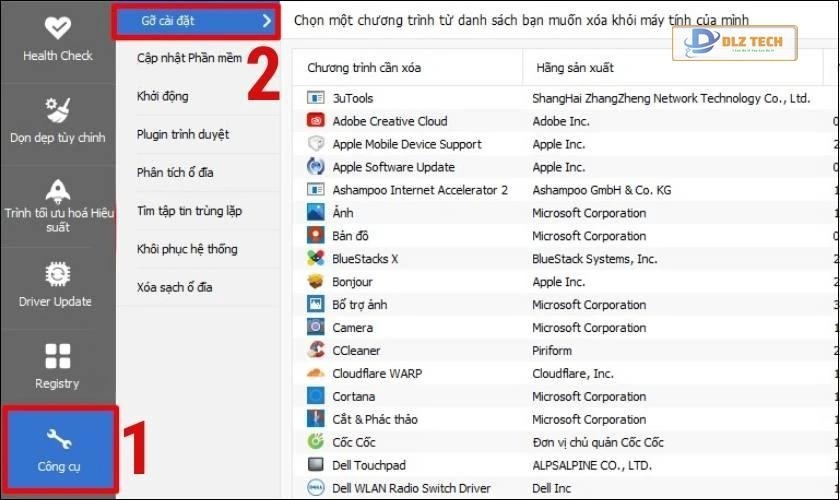Open Plugin trình duyệt section

click(x=183, y=134)
